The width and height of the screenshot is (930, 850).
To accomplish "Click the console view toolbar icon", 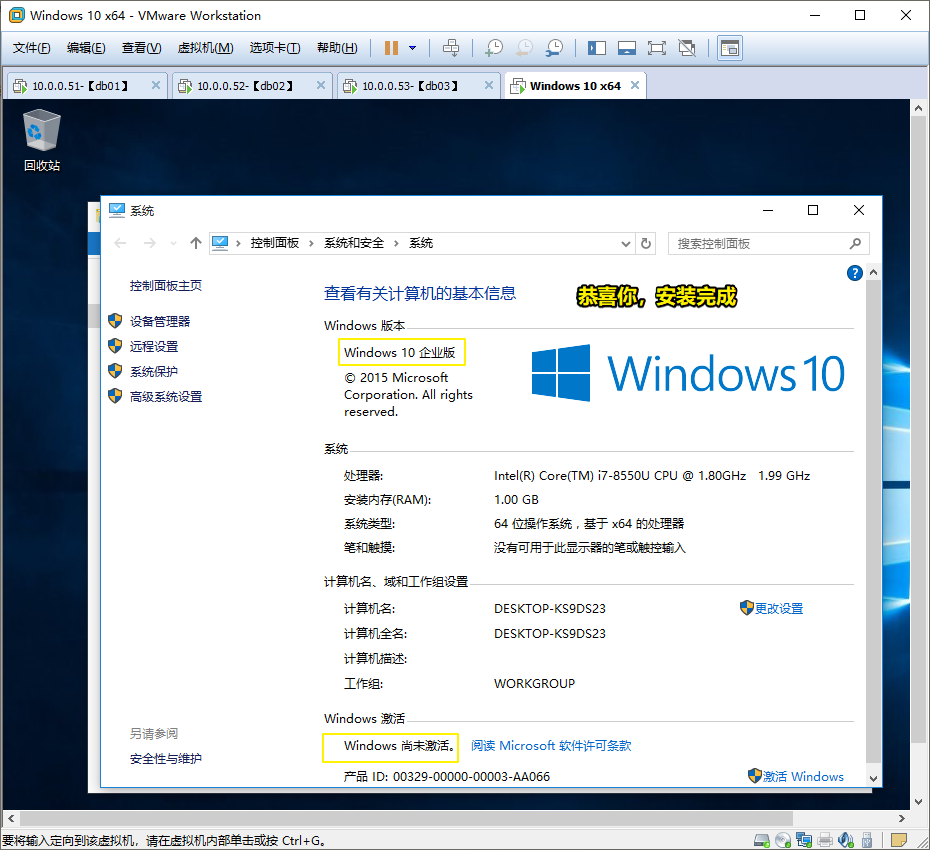I will 730,48.
